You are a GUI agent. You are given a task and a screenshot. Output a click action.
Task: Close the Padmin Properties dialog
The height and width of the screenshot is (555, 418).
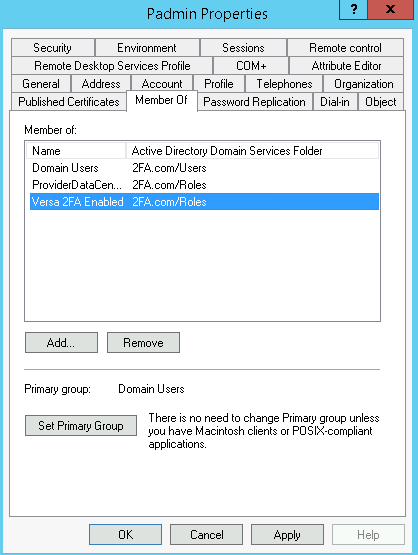coord(390,9)
